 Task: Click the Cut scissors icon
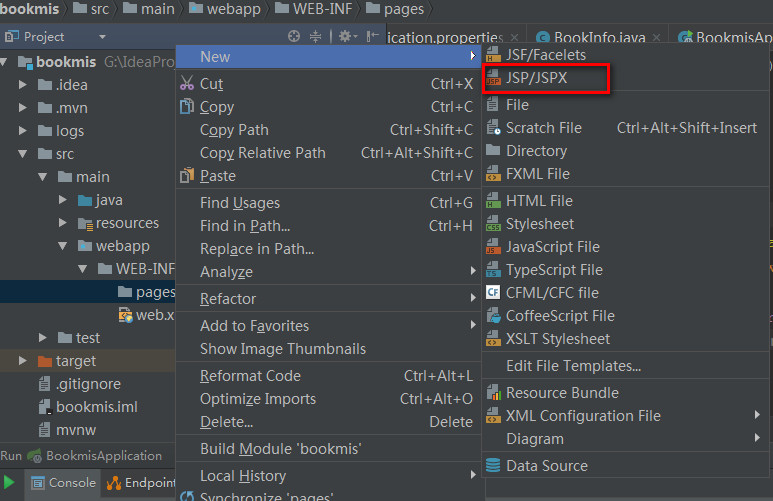(187, 83)
